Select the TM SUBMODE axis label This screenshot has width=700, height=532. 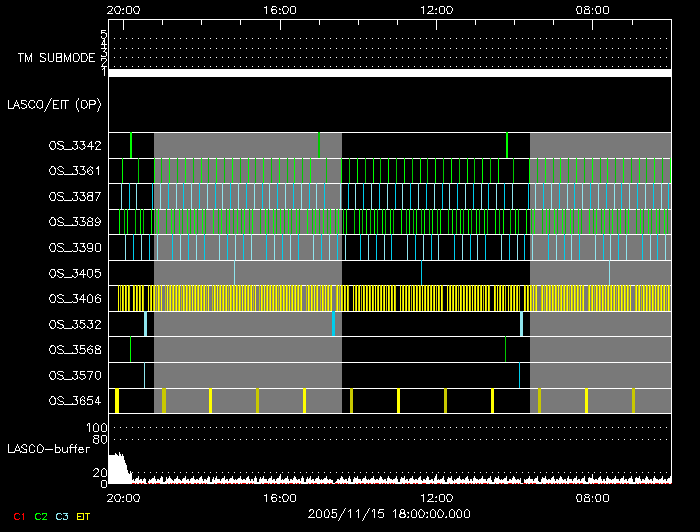pyautogui.click(x=56, y=58)
